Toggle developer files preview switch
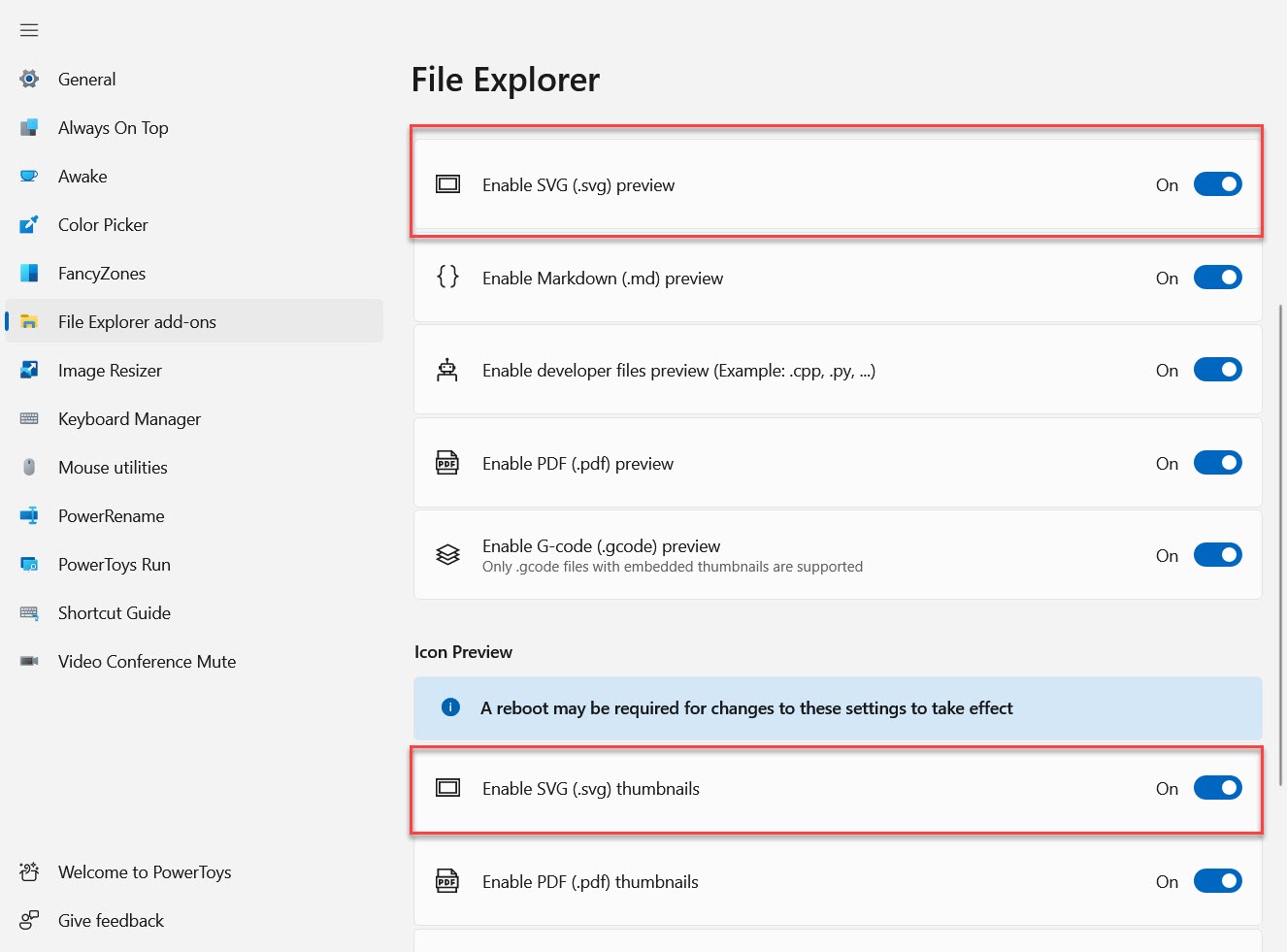This screenshot has height=952, width=1287. [1217, 370]
